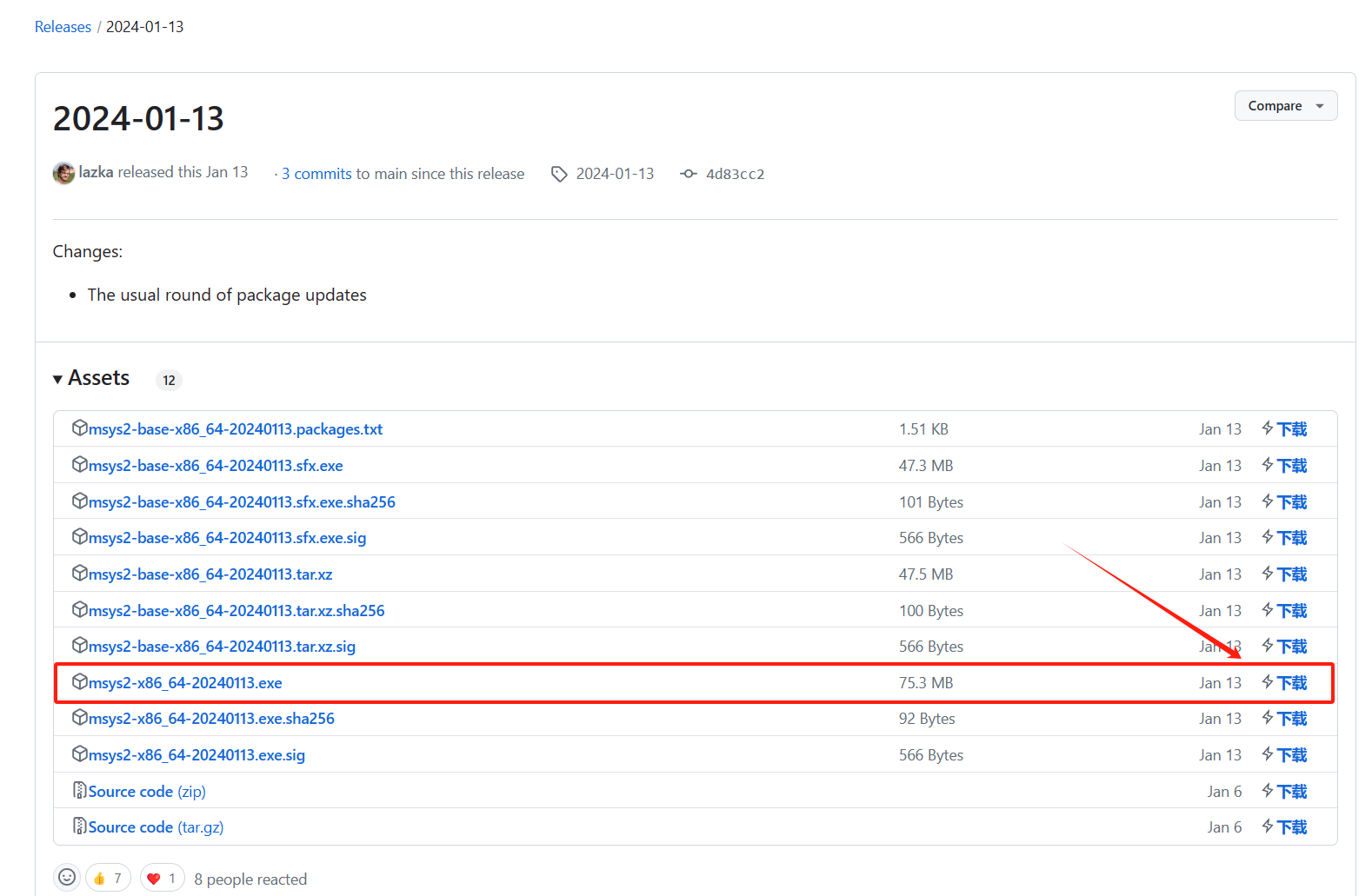Open the add reaction smiley picker
The height and width of the screenshot is (896, 1372).
point(67,878)
